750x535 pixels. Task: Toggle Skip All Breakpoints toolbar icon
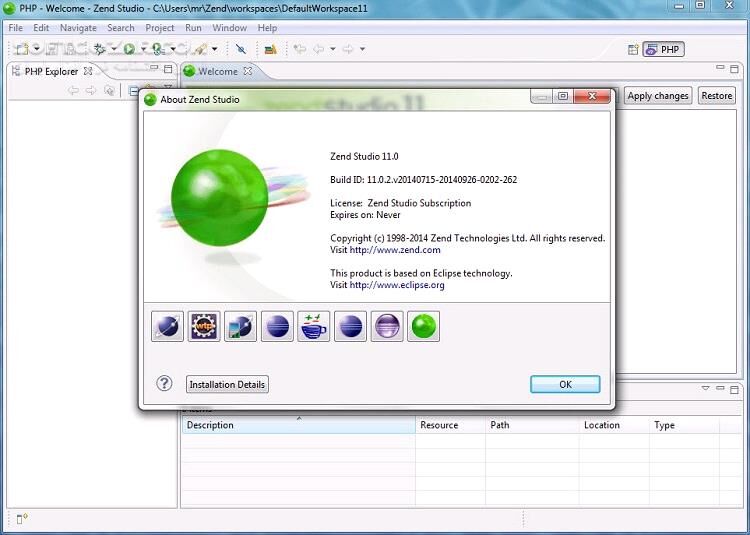pos(241,49)
